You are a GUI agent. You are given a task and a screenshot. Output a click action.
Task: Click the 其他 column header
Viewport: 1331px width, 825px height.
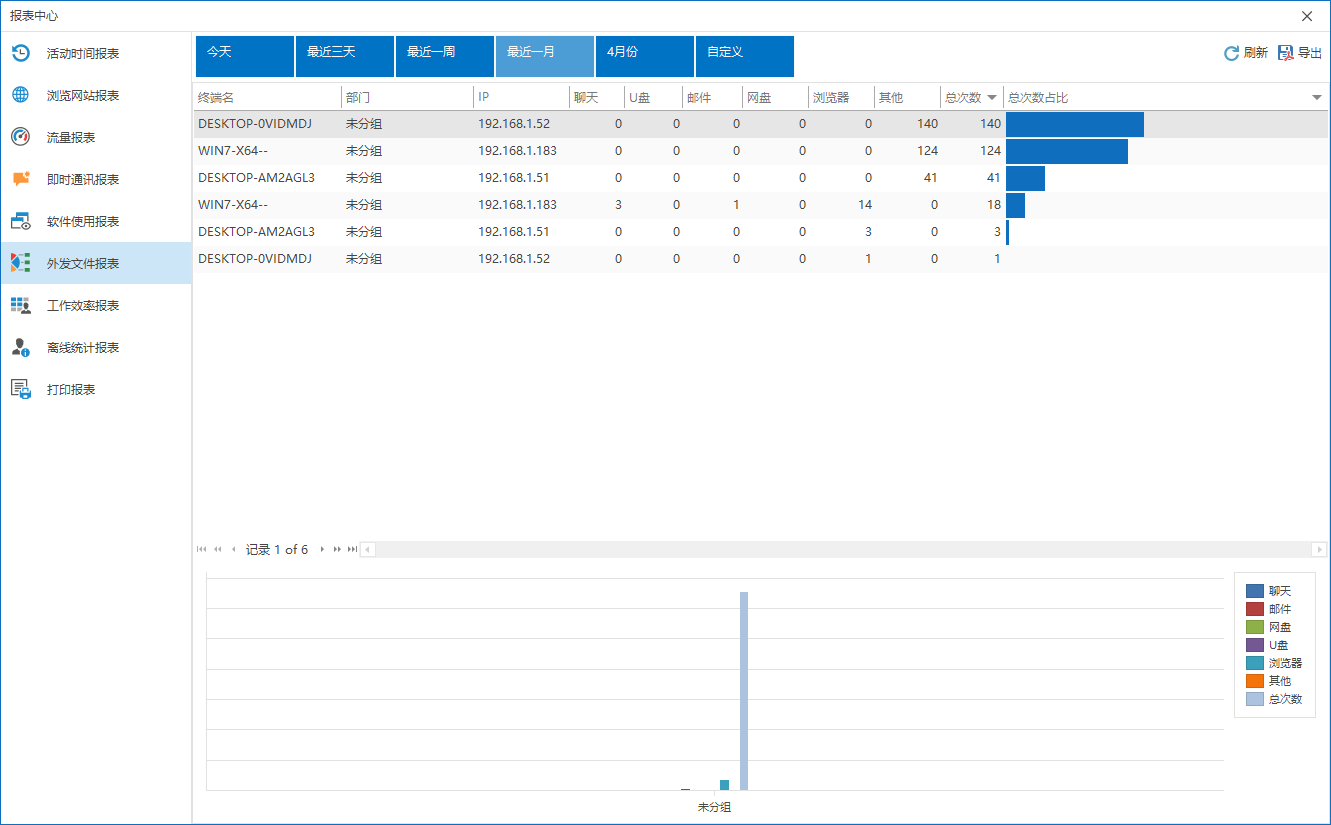point(908,97)
